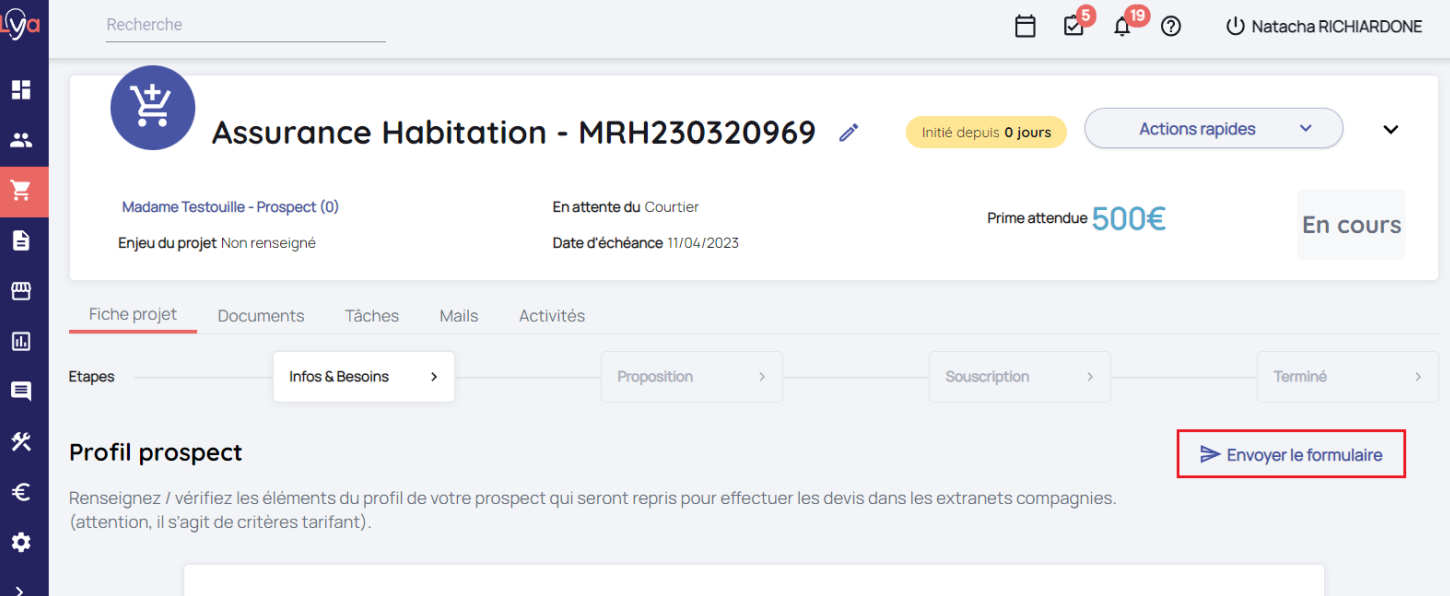Go to the Proposition step

(x=691, y=377)
